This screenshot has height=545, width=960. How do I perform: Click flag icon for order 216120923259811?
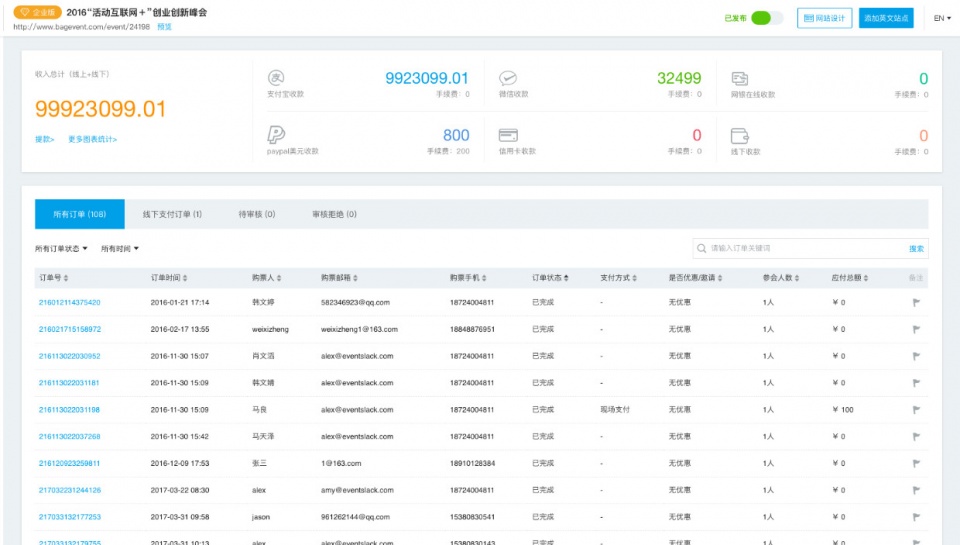[x=916, y=464]
